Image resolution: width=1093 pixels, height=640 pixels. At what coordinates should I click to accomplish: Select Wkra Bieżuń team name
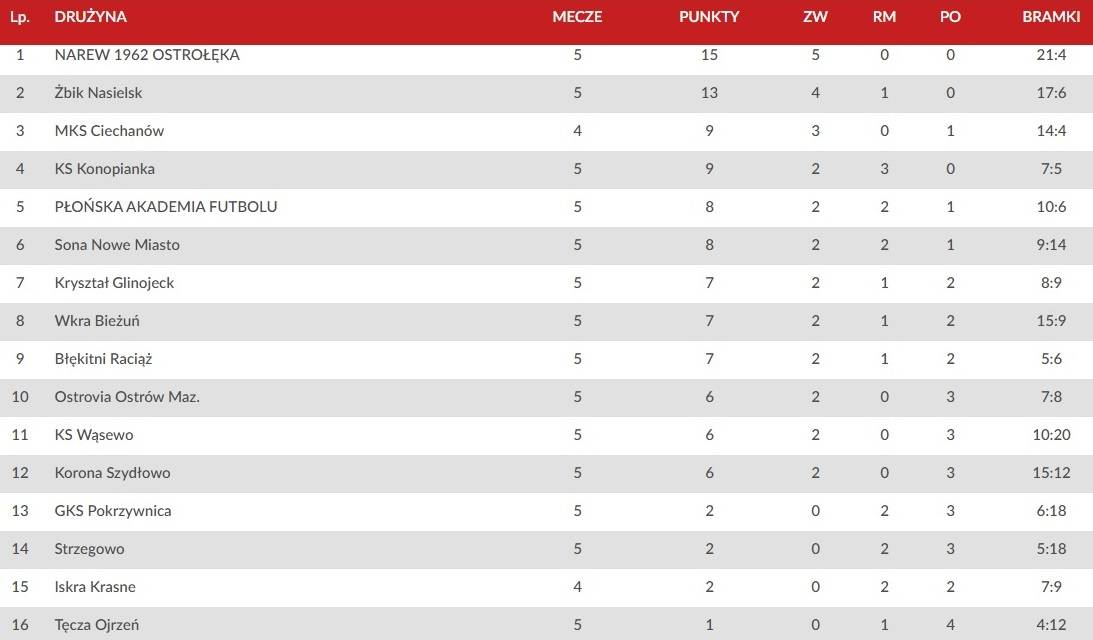97,321
